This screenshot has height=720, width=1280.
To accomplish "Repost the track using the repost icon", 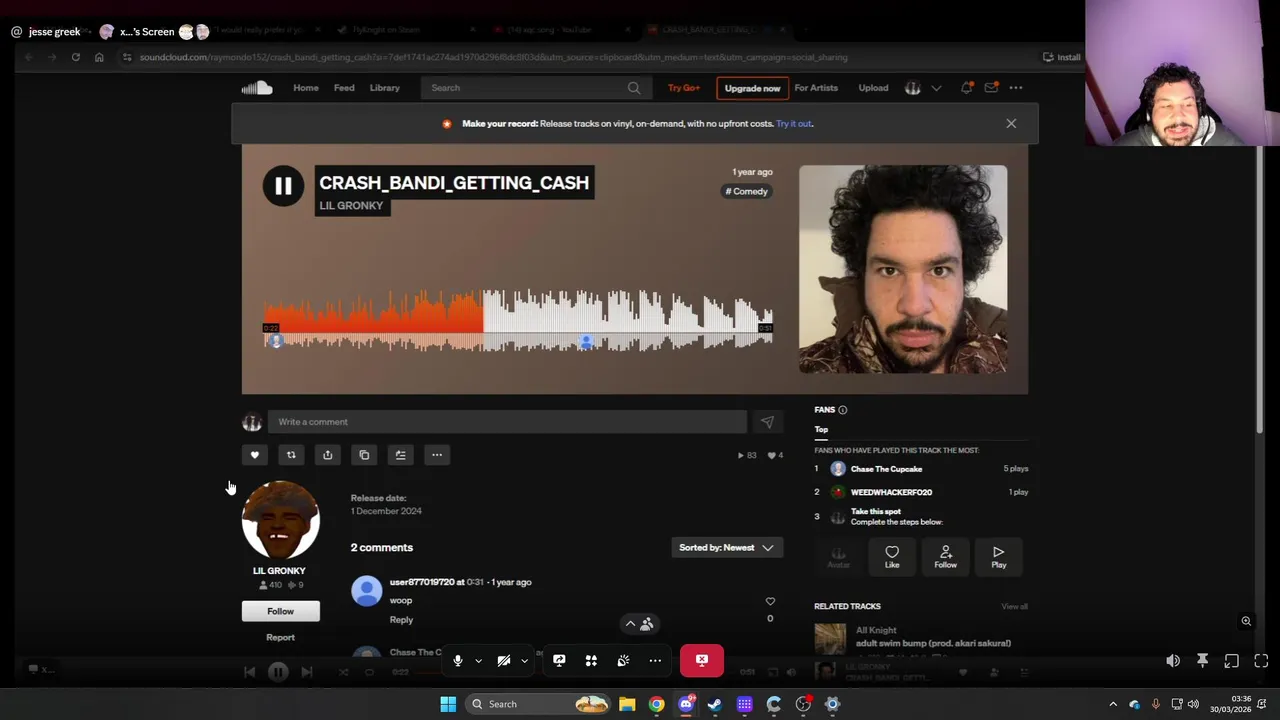I will pyautogui.click(x=291, y=455).
